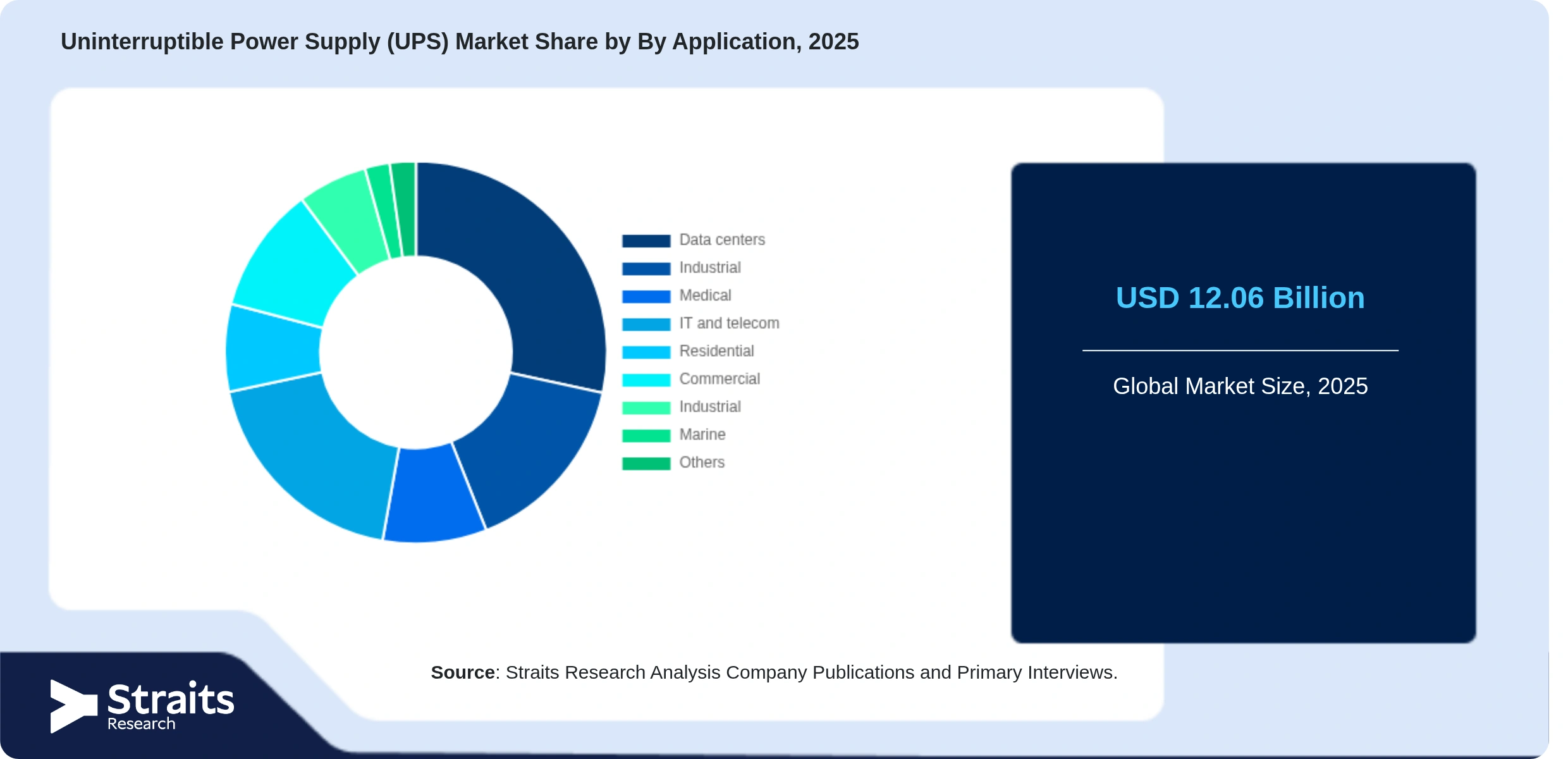1568x759 pixels.
Task: Click the Residential legend color swatch
Action: (646, 352)
